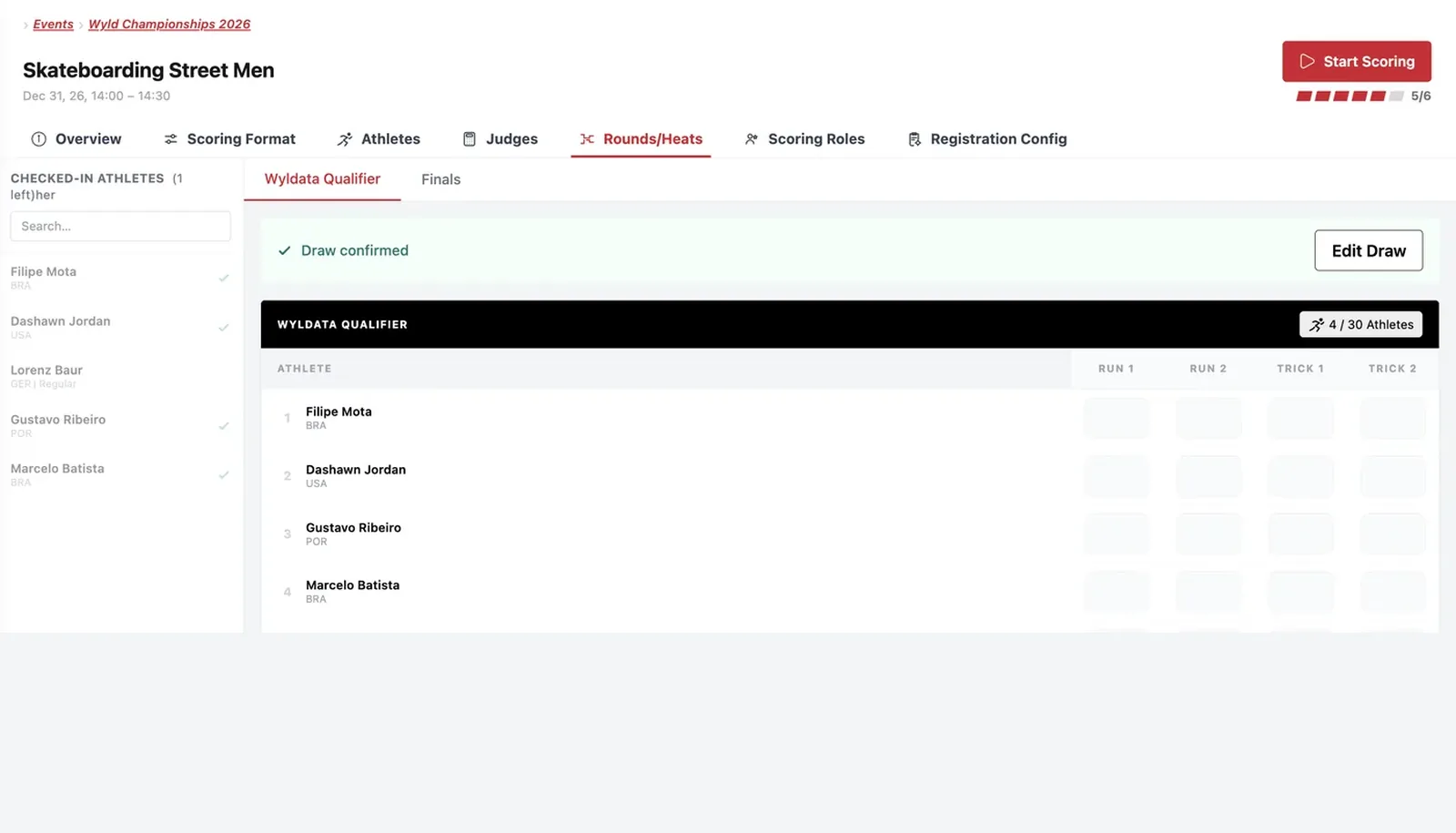The width and height of the screenshot is (1456, 833).
Task: Click the 5/6 setup progress bar
Action: (1350, 97)
